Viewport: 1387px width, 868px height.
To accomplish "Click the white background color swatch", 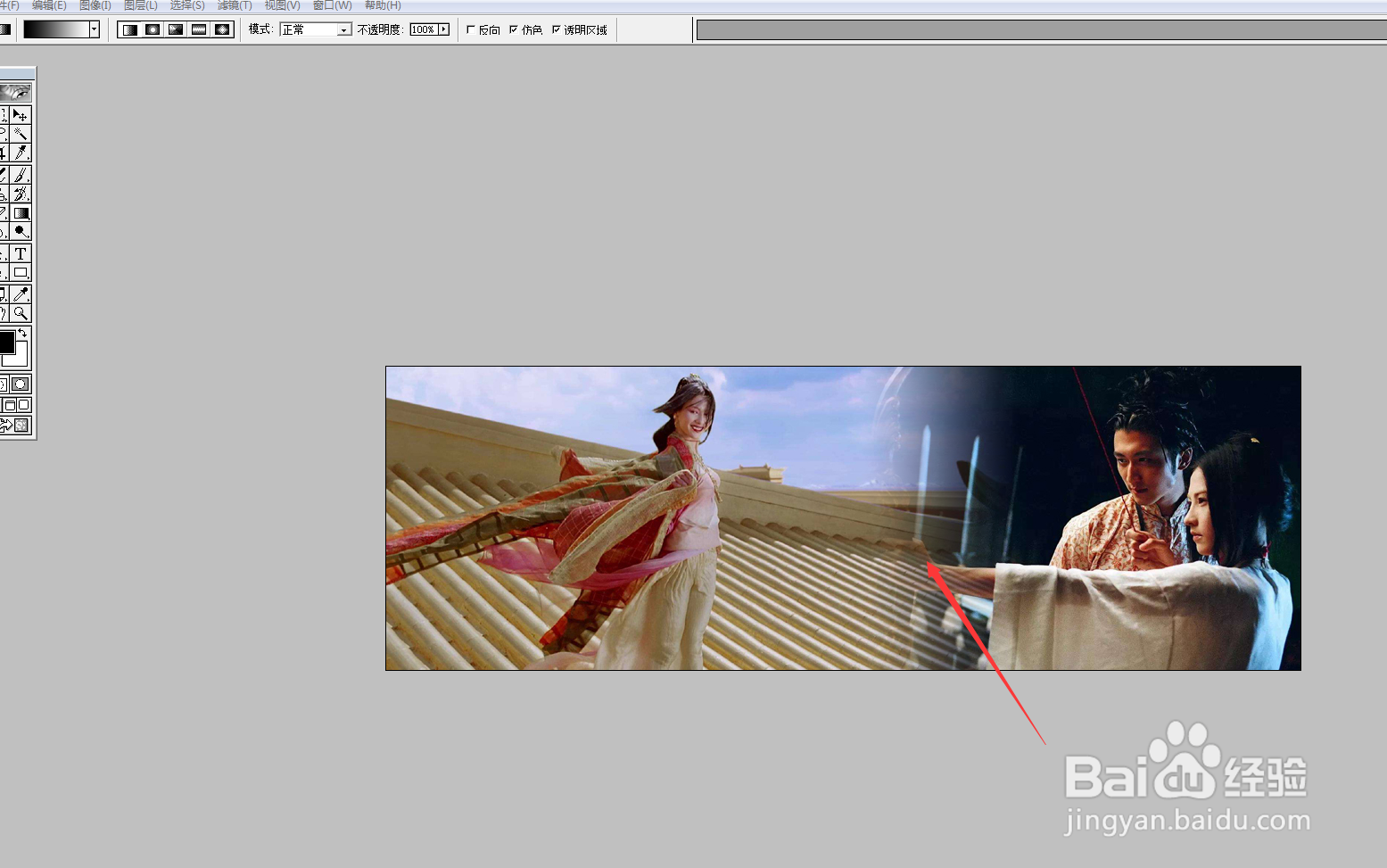I will click(x=20, y=359).
